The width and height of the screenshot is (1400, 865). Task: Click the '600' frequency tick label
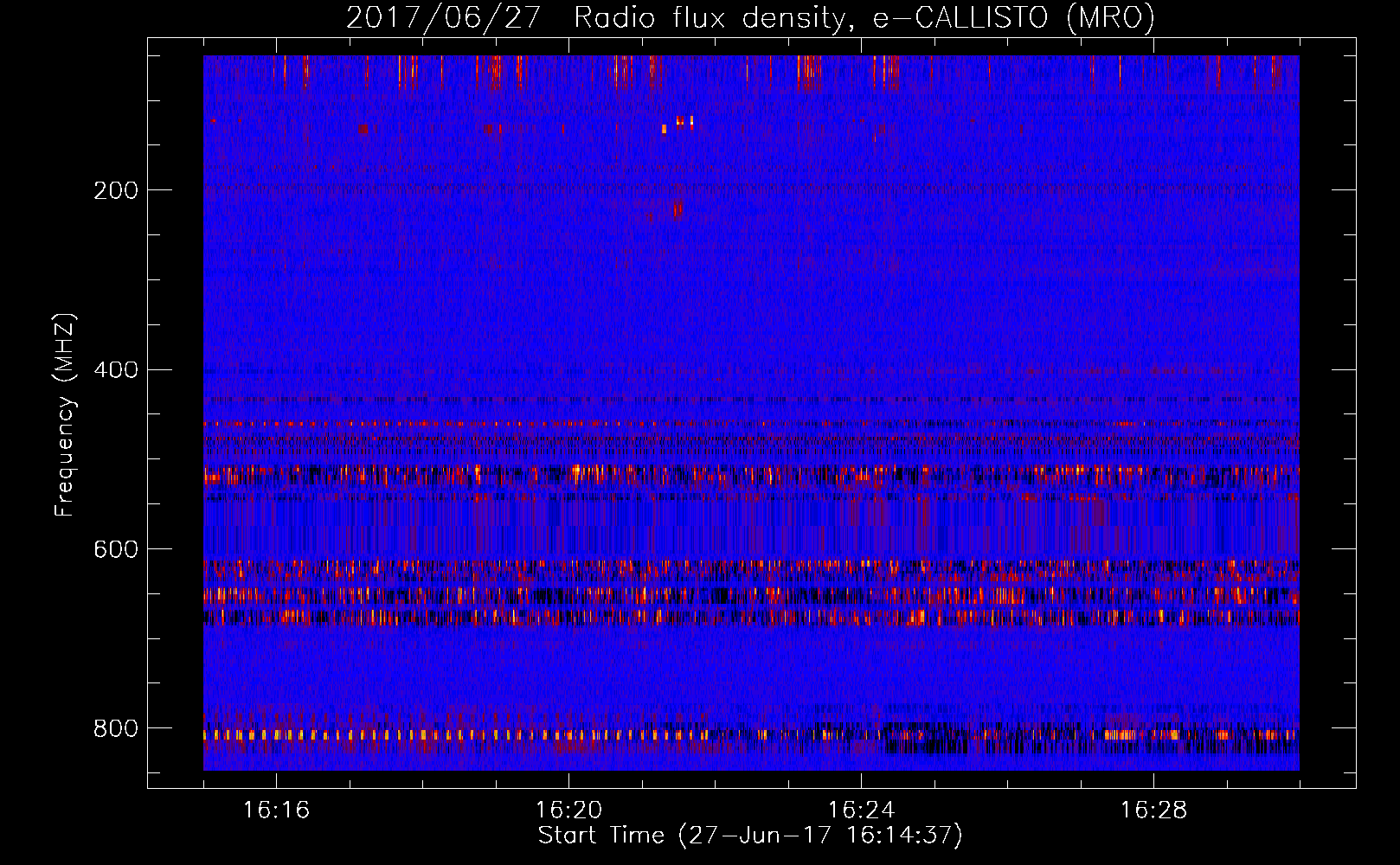pyautogui.click(x=115, y=550)
